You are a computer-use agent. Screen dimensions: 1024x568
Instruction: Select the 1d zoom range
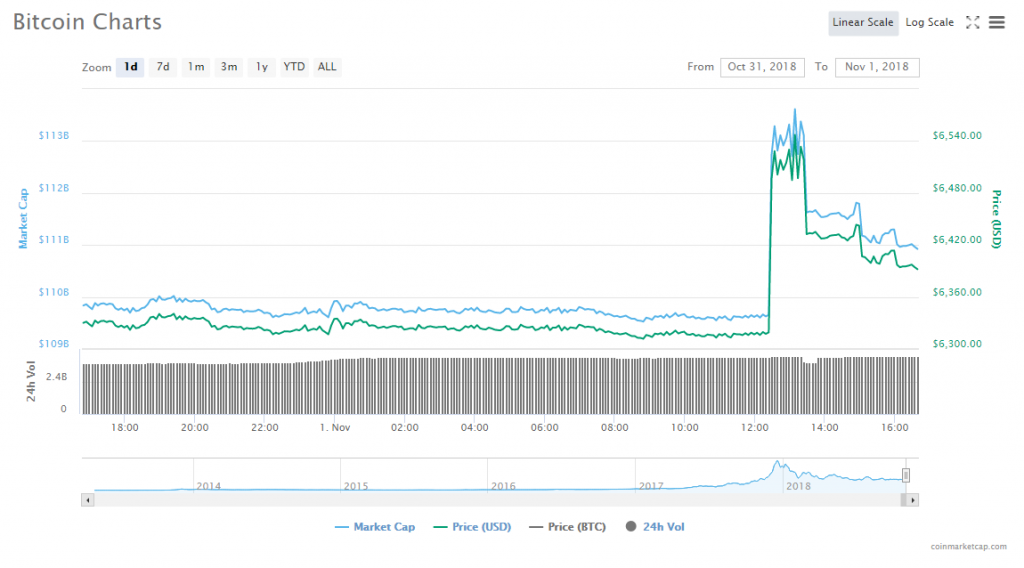(x=130, y=67)
